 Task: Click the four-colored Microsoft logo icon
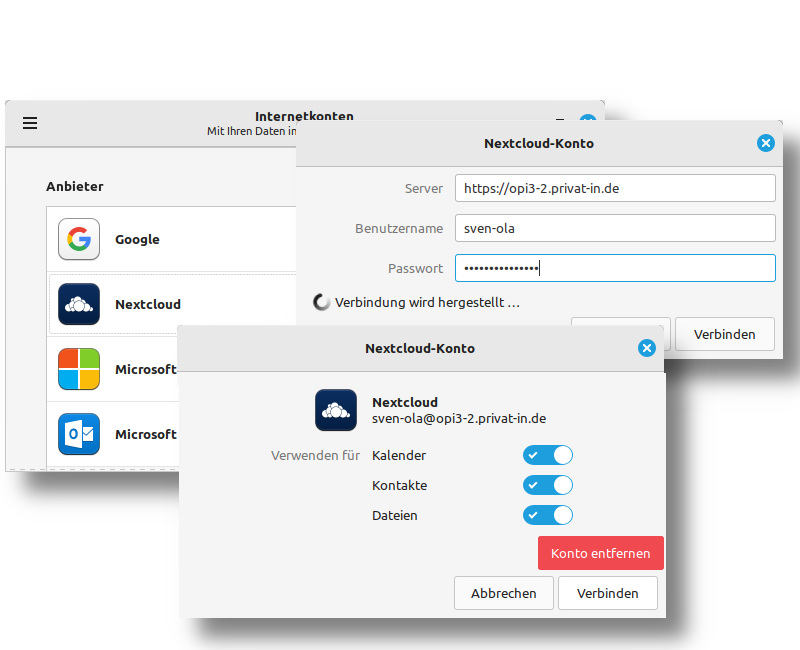pos(78,369)
